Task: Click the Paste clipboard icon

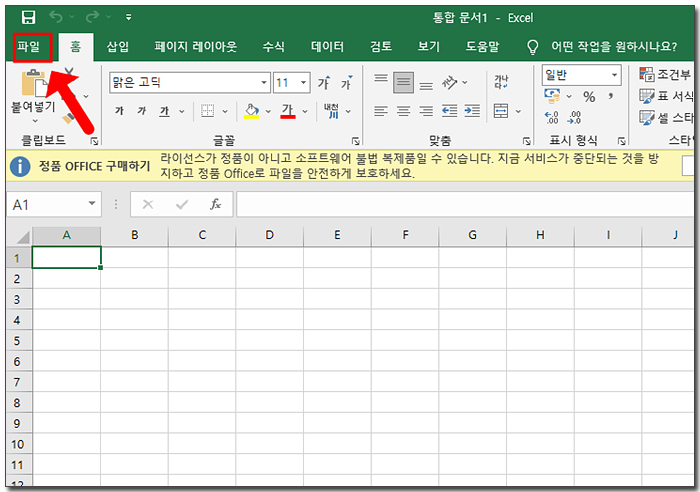Action: 33,83
